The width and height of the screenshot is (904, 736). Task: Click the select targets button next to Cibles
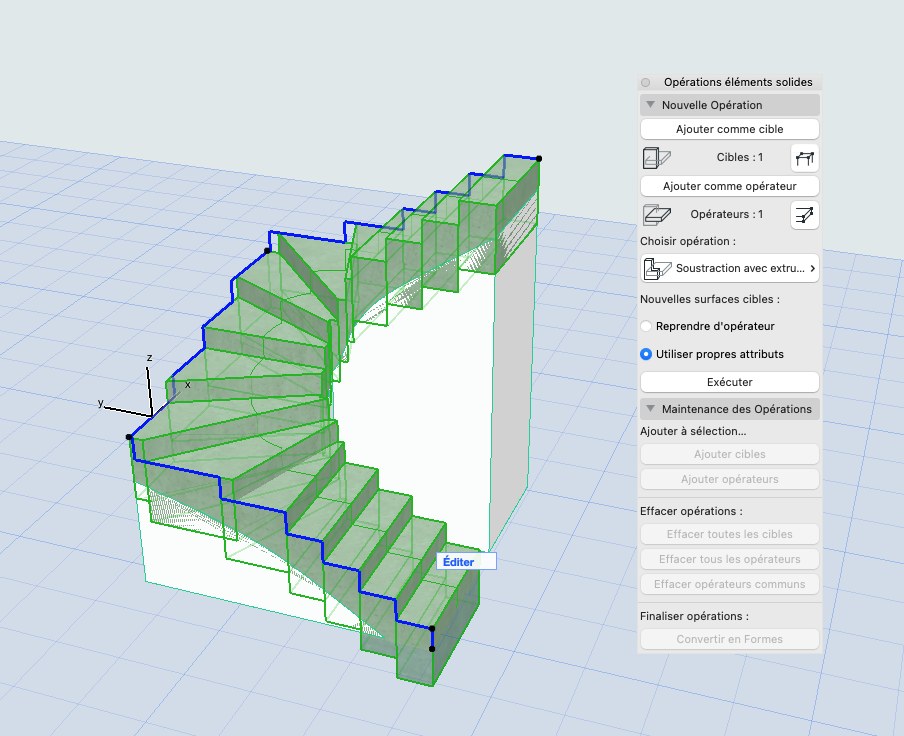click(805, 157)
